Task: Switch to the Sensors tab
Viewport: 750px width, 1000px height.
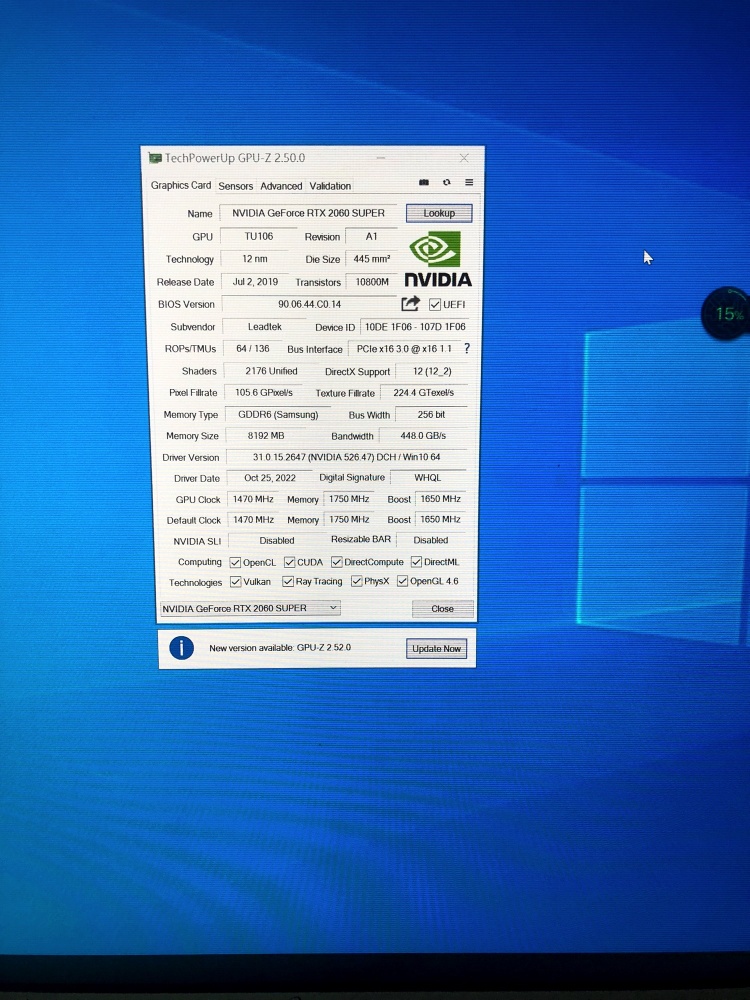Action: point(236,186)
